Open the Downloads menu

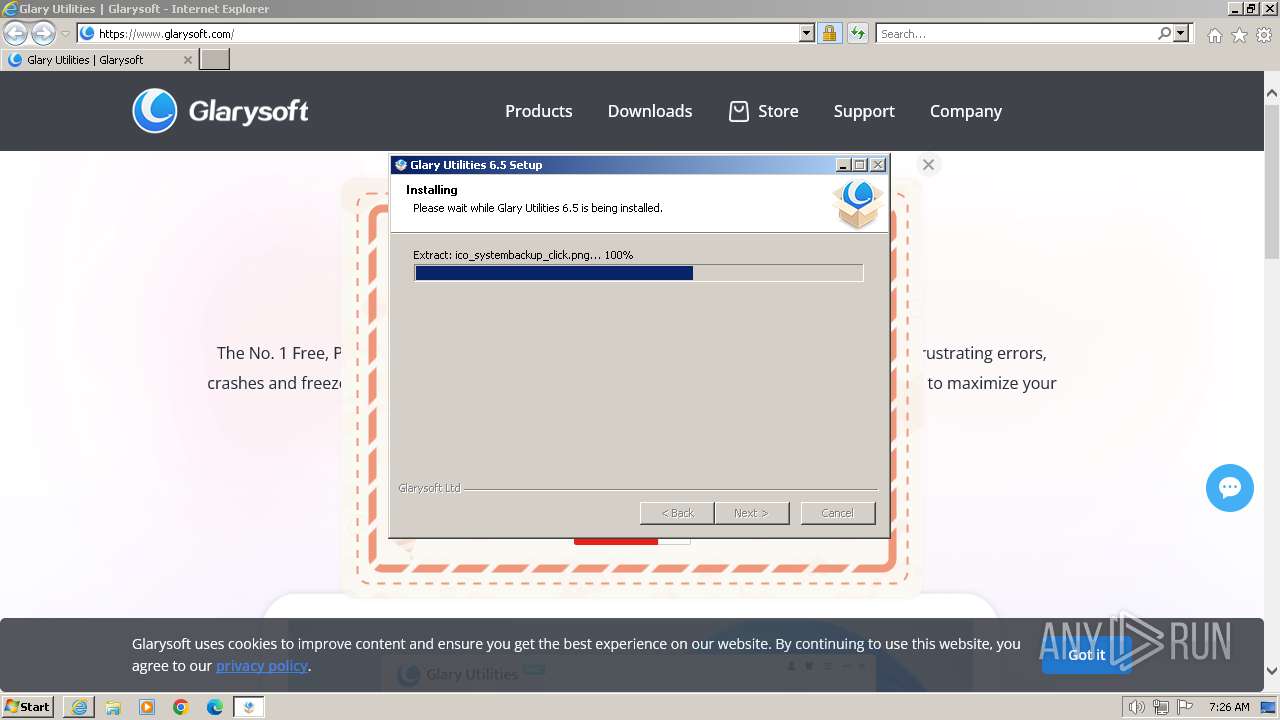click(649, 111)
